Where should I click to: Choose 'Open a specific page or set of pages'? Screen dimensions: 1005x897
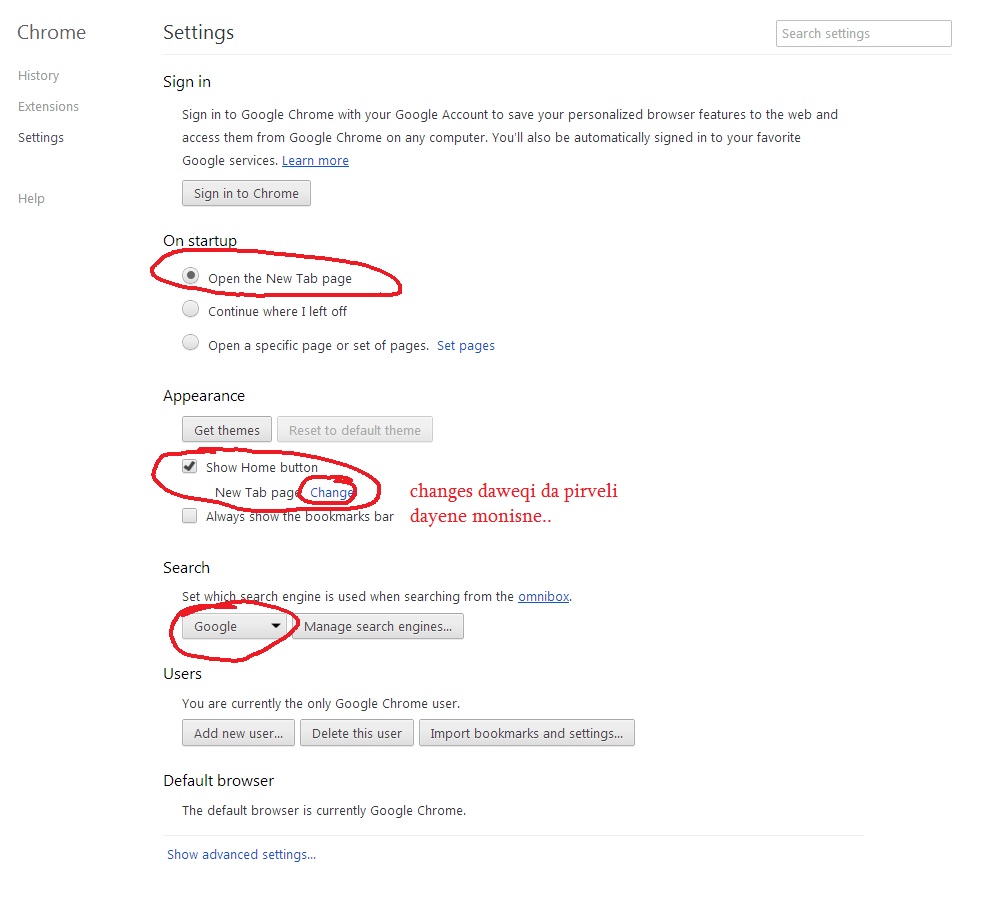[x=190, y=343]
